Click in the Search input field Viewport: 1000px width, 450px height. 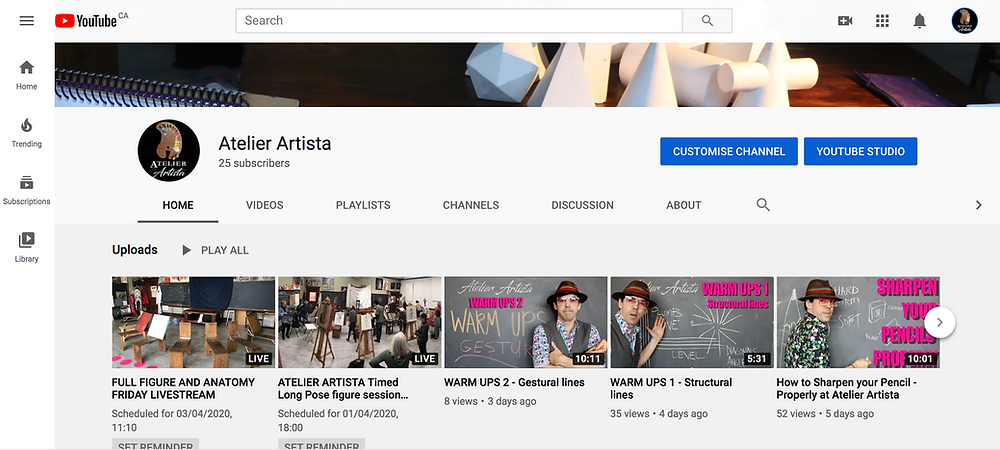pos(459,20)
